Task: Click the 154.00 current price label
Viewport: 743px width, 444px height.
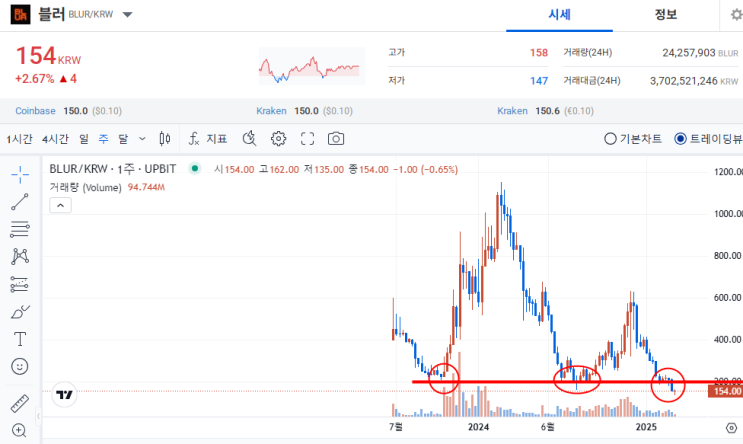Action: point(725,391)
